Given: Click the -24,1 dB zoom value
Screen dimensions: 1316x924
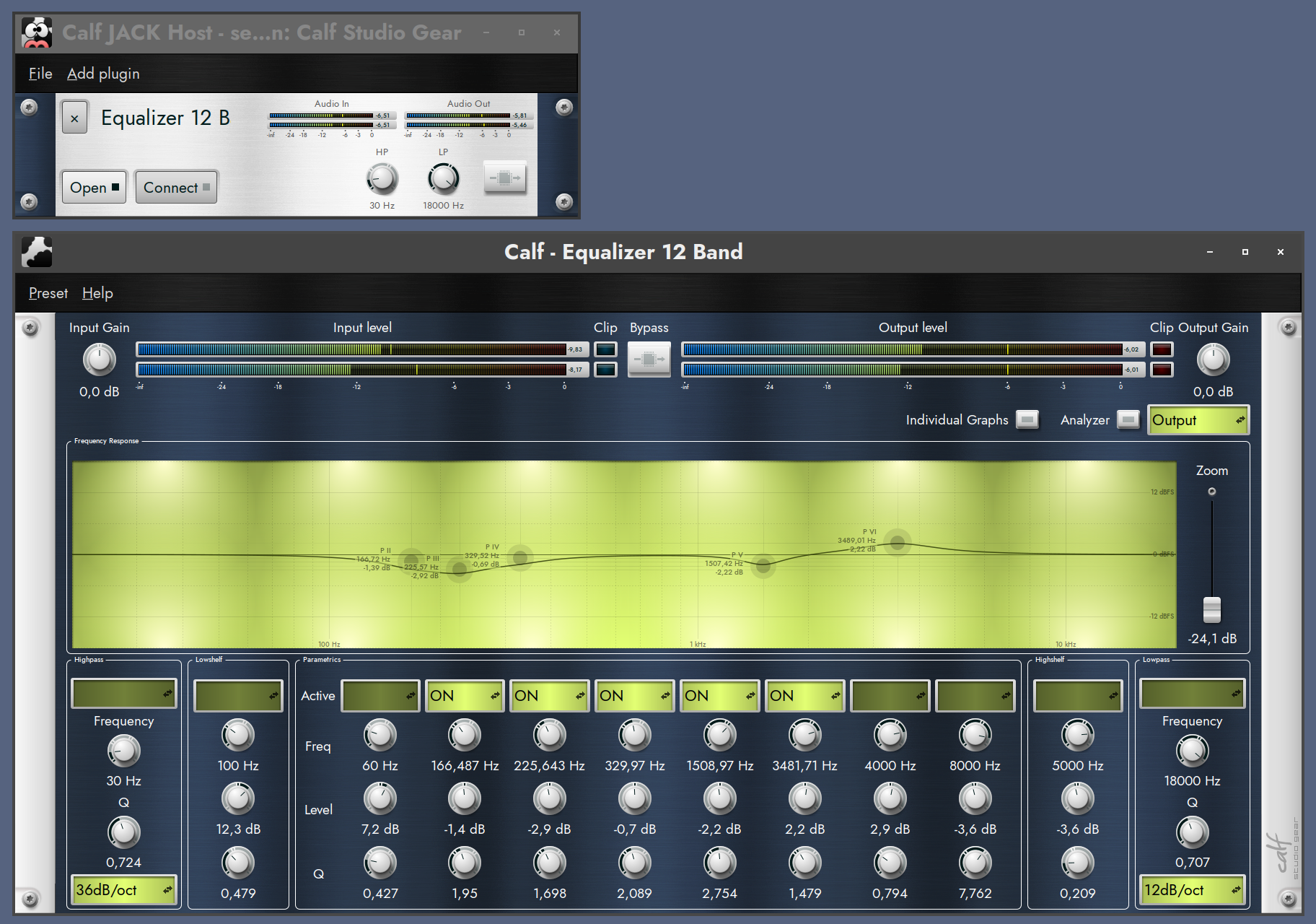Looking at the screenshot, I should [x=1212, y=639].
